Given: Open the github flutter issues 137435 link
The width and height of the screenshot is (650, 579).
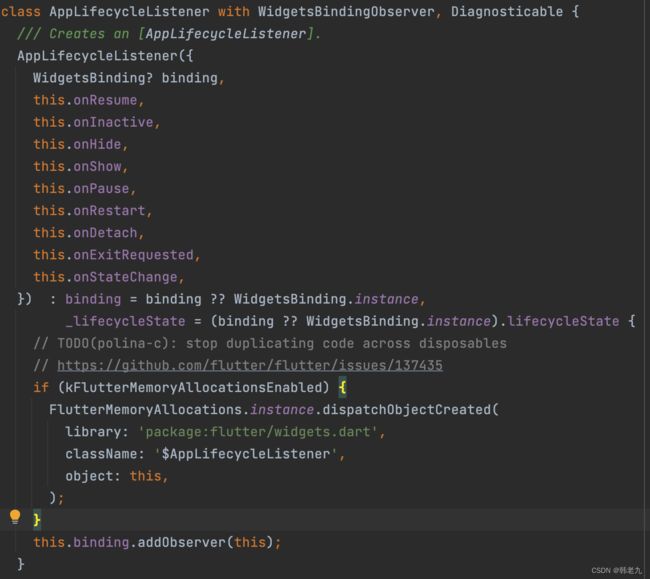Looking at the screenshot, I should click(250, 366).
